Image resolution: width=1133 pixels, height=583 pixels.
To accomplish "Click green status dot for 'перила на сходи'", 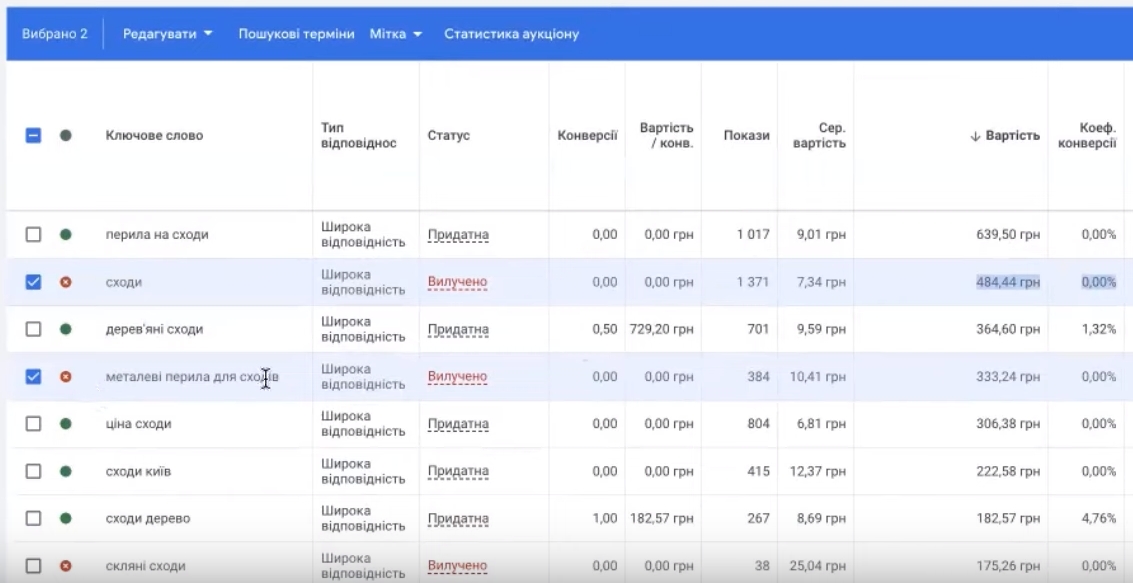I will (x=66, y=235).
